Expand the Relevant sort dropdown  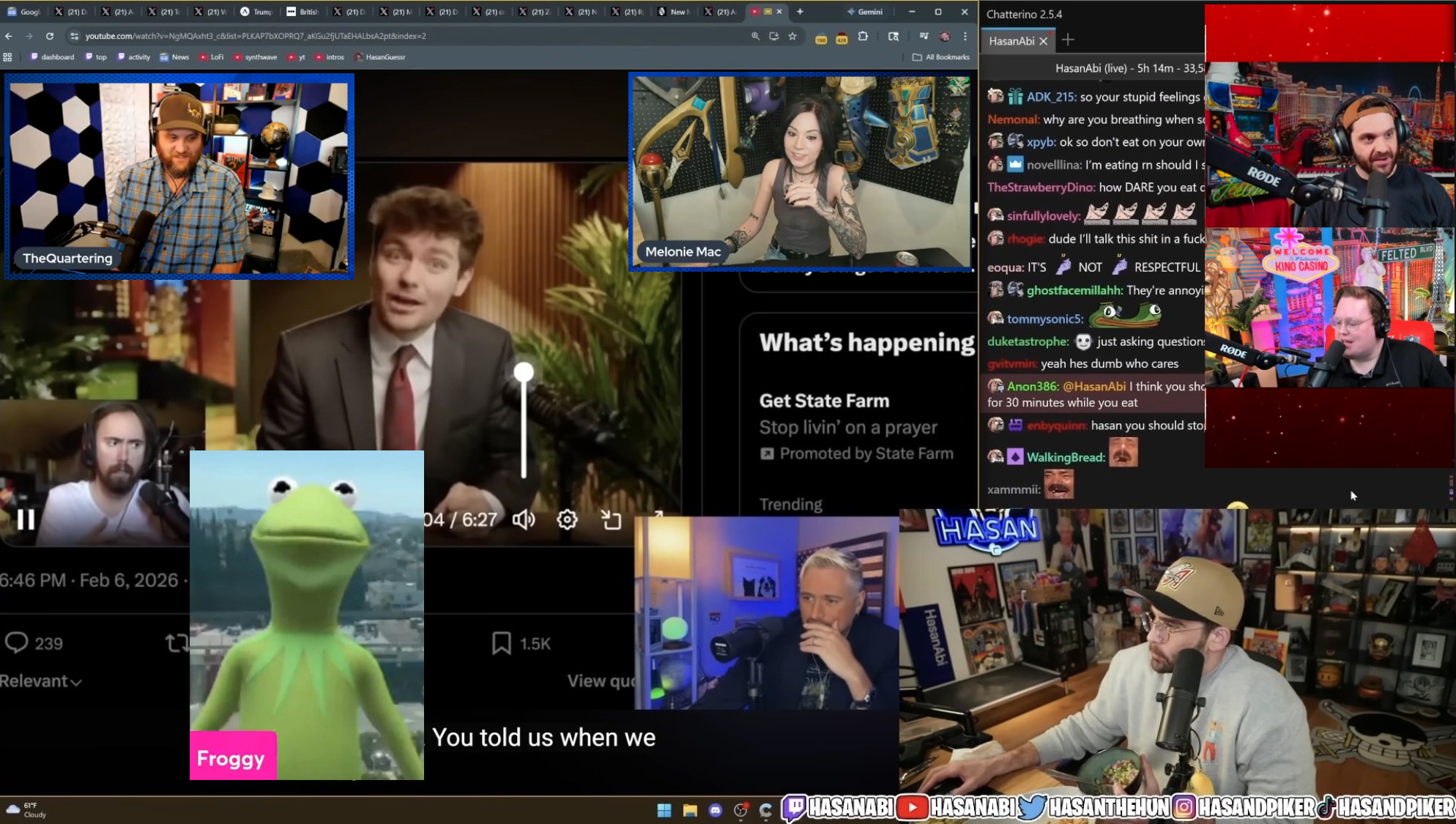point(40,681)
